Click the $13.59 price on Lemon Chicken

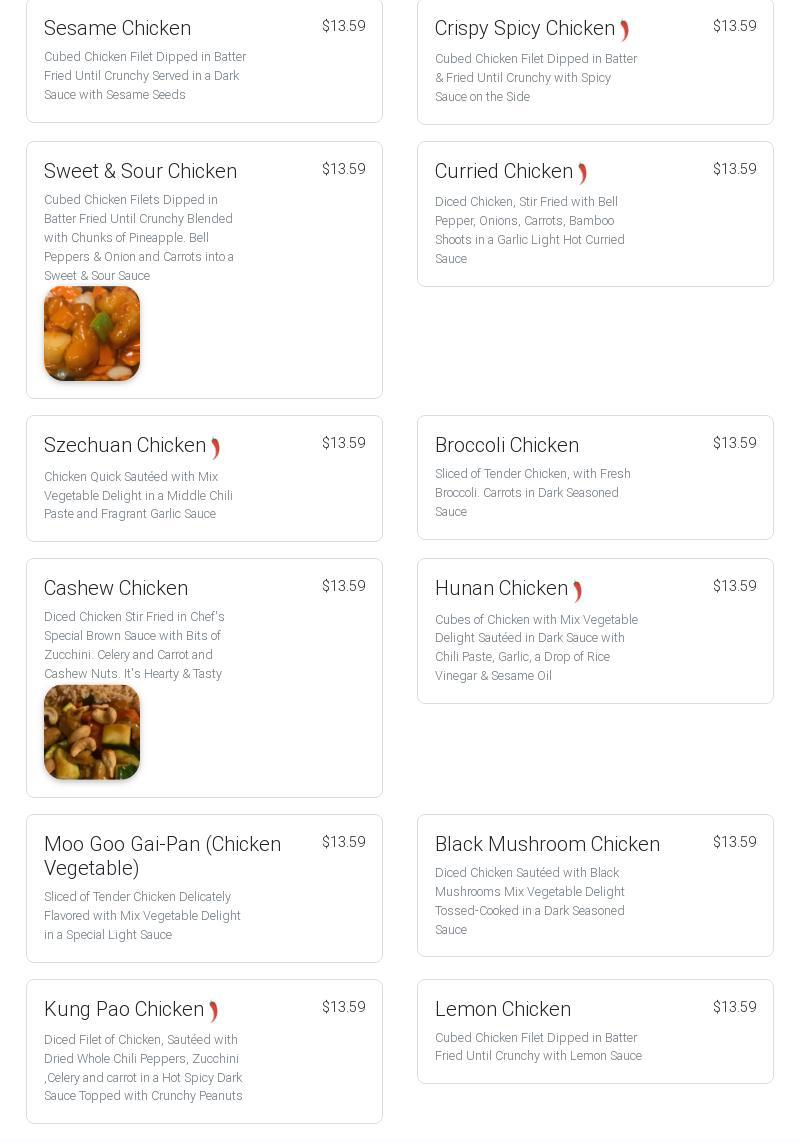(x=734, y=1007)
